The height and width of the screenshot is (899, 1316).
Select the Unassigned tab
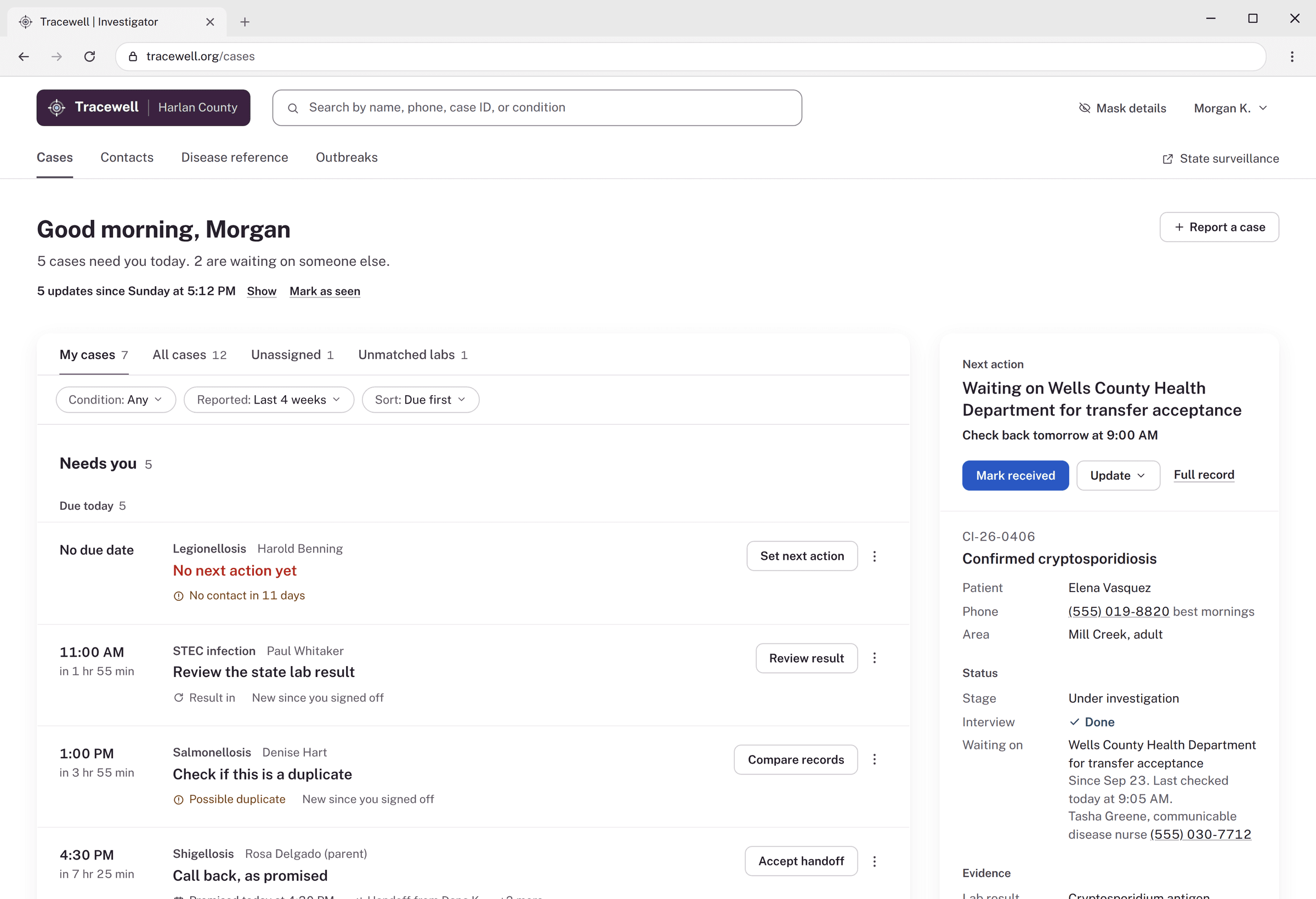click(292, 354)
